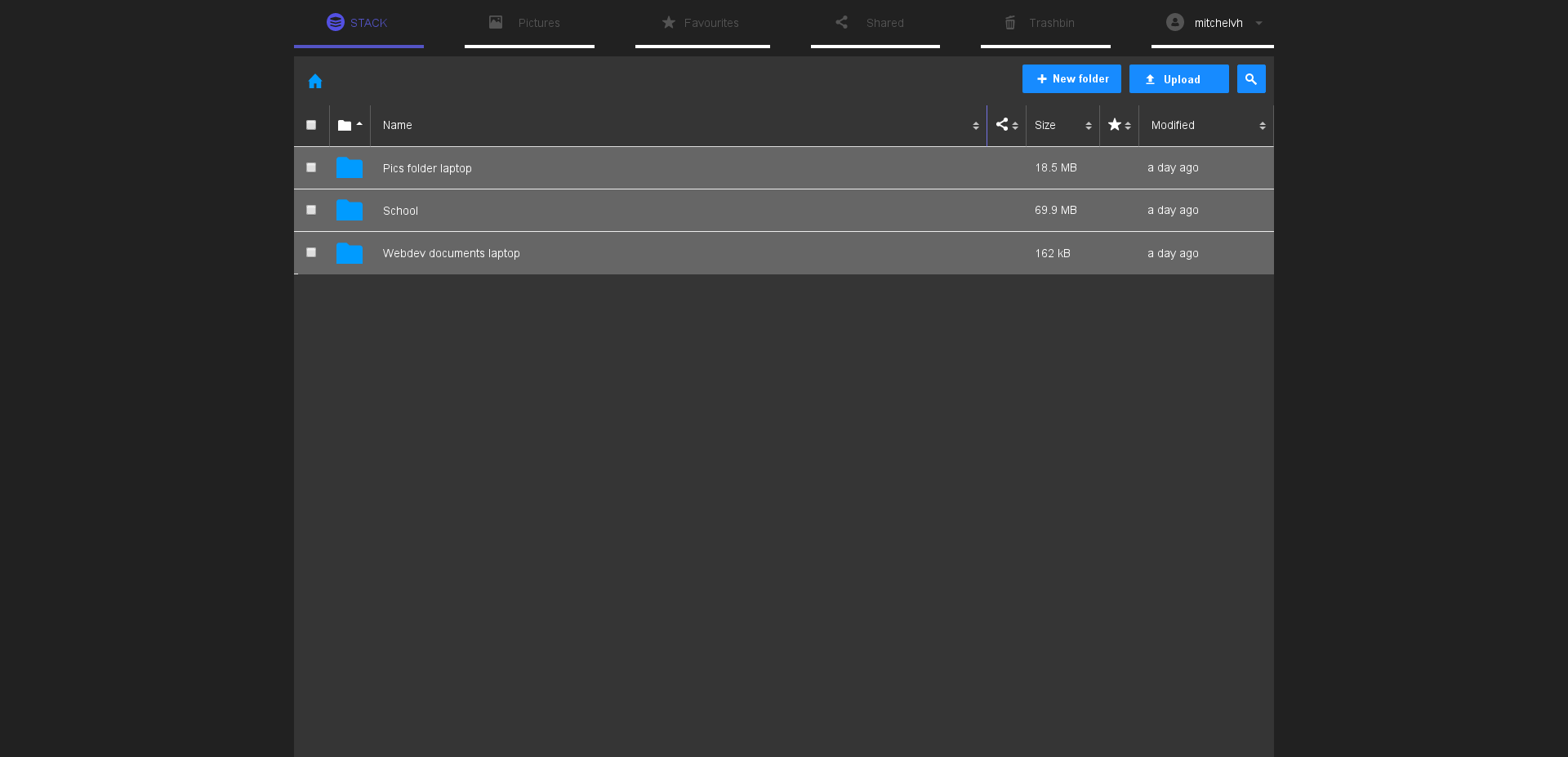1568x757 pixels.
Task: Open the Trashbin icon
Action: 1010,22
